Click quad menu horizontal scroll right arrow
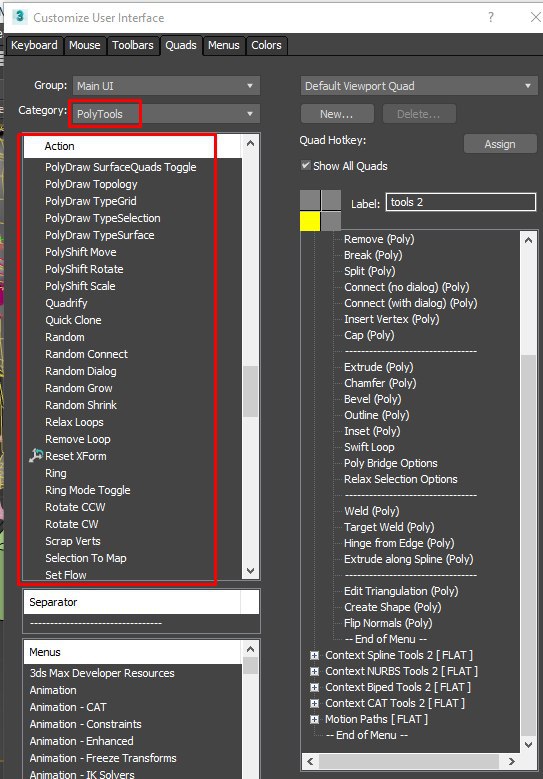Screen dimensions: 543x779 (512, 761)
